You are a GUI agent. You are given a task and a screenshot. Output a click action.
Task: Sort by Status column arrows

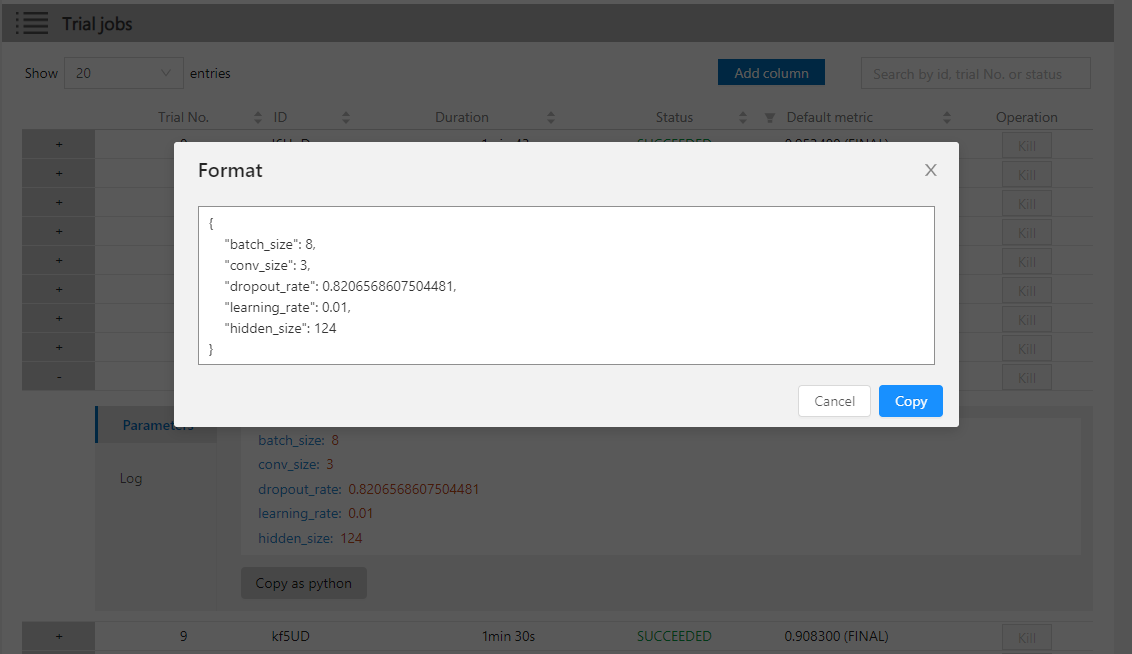743,118
